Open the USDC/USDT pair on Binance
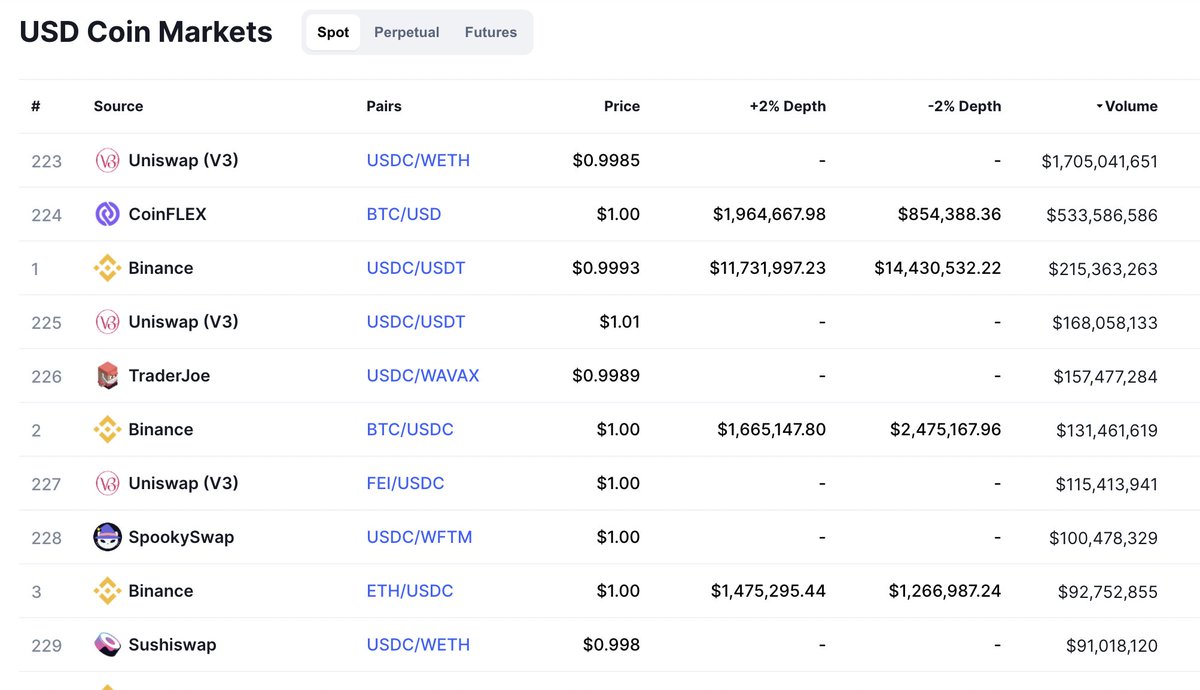Viewport: 1200px width, 690px height. click(416, 268)
